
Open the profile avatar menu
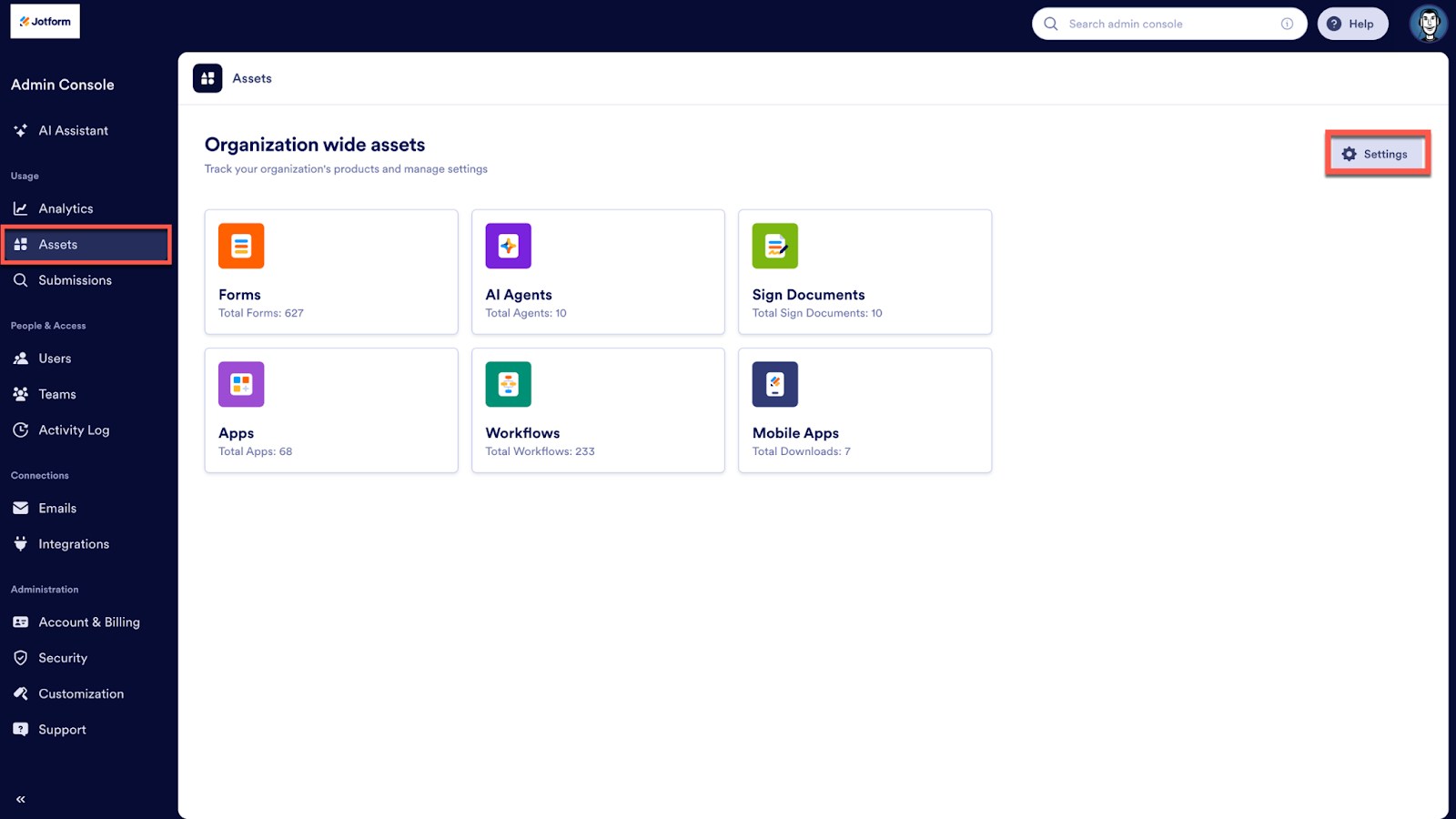click(x=1428, y=24)
